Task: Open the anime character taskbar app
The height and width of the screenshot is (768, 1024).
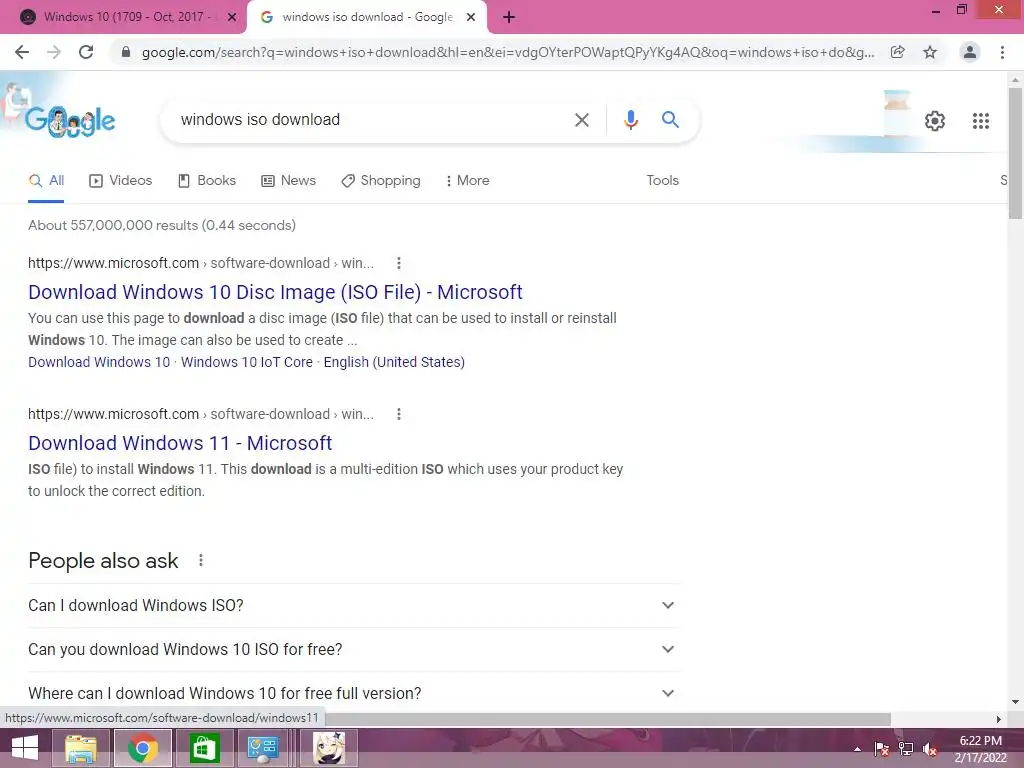Action: (x=329, y=748)
